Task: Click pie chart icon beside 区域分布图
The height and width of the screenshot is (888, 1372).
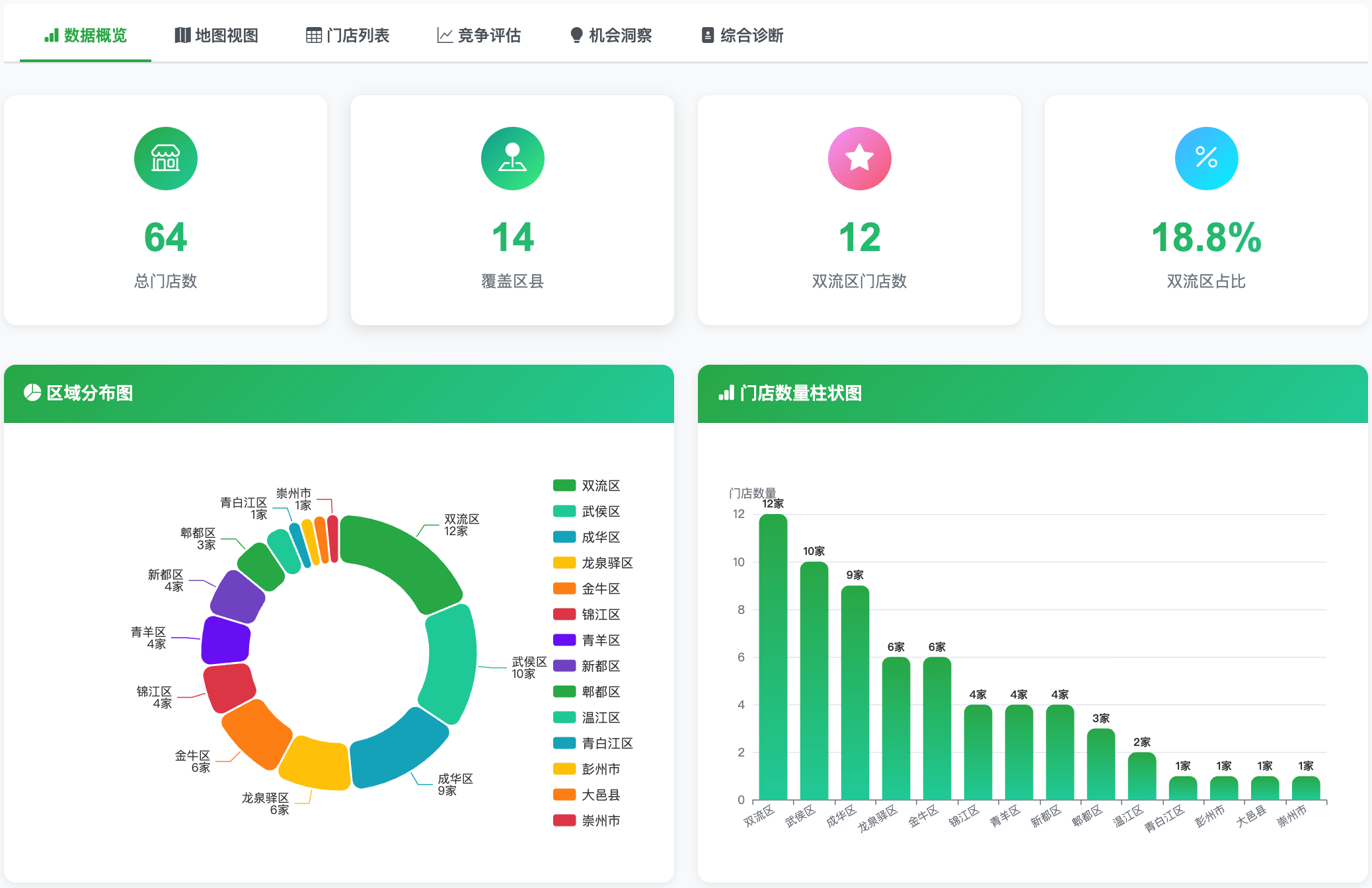Action: (x=32, y=392)
